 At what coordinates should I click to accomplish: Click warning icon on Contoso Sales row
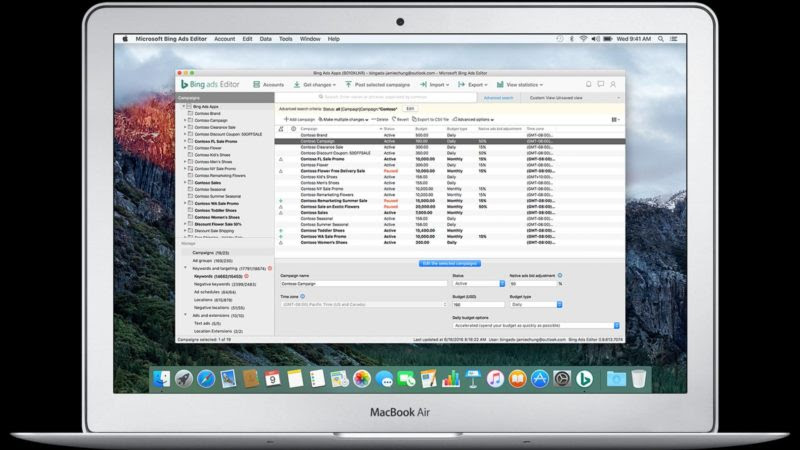point(281,213)
